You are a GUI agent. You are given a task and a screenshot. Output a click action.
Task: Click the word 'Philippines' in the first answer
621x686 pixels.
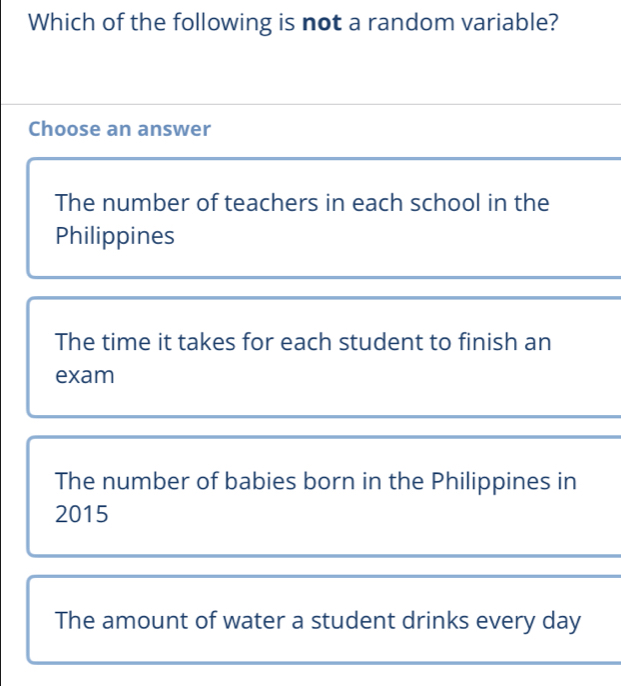[x=115, y=236]
